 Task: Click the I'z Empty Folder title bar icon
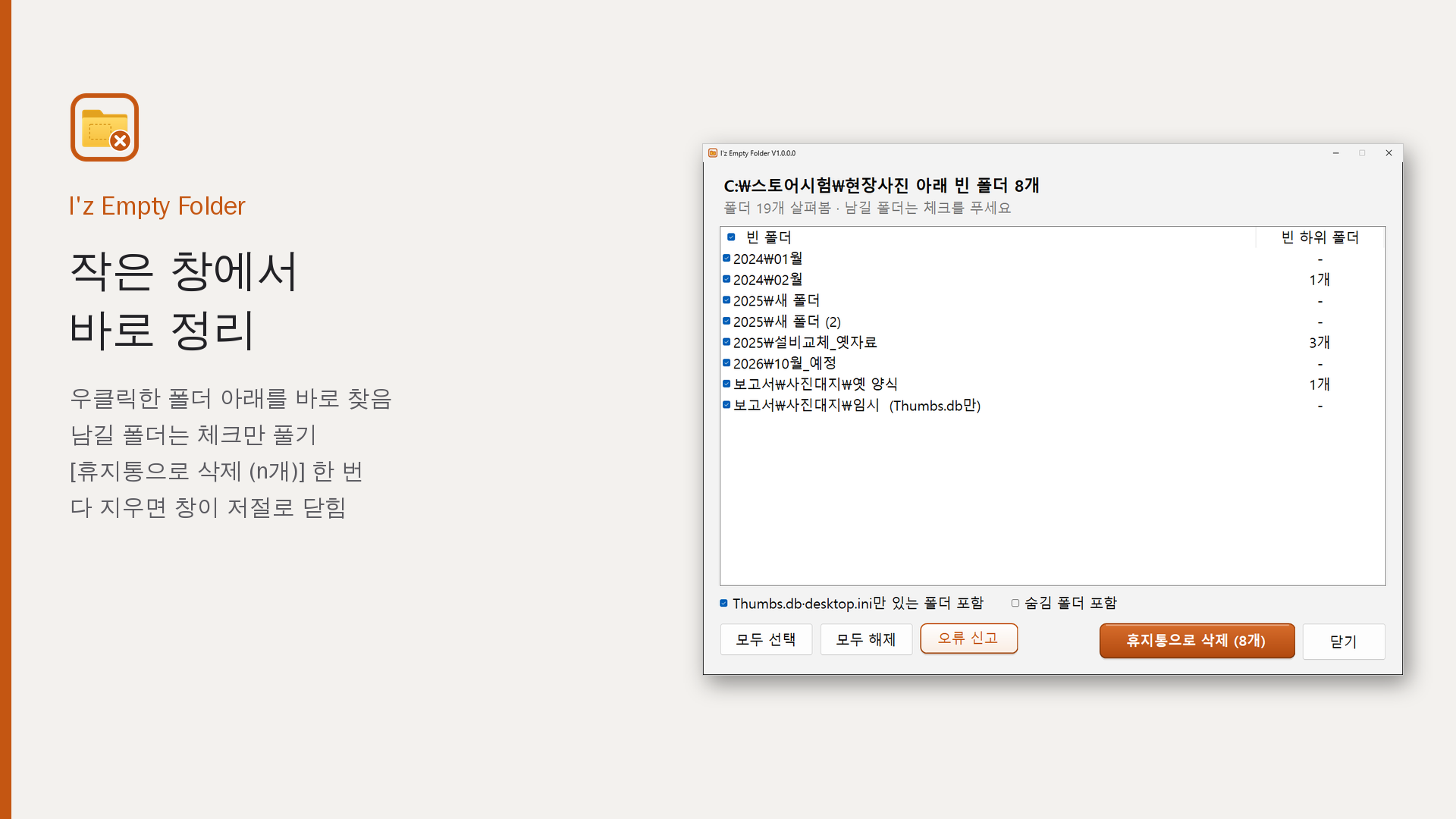coord(712,153)
